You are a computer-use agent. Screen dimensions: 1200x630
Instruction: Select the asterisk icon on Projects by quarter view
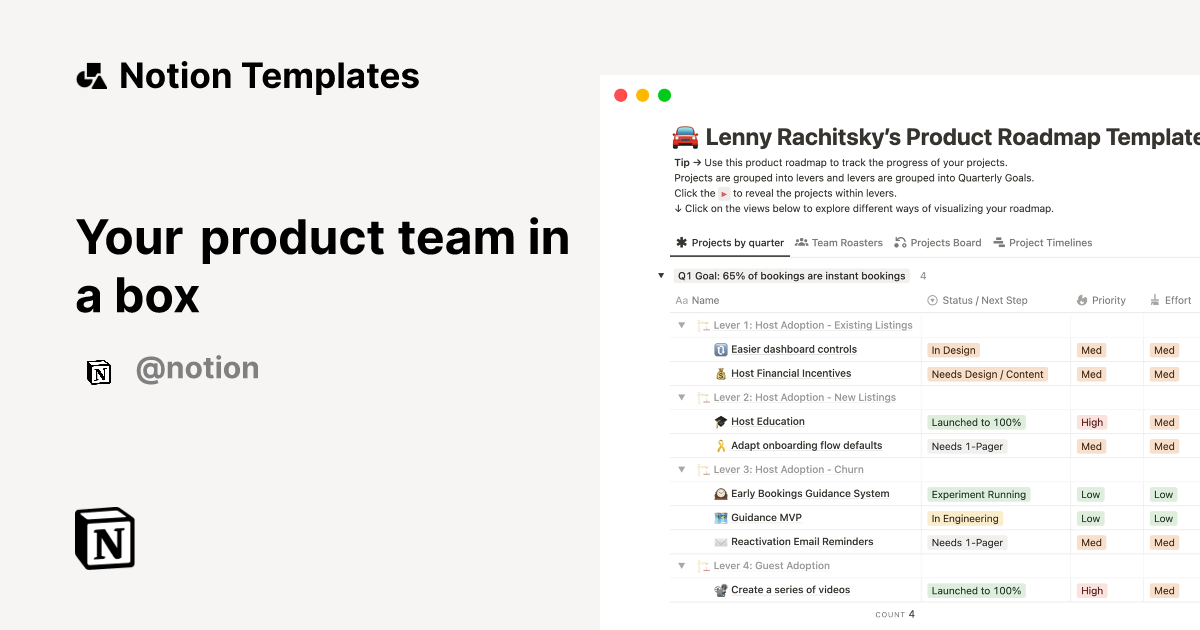coord(680,242)
